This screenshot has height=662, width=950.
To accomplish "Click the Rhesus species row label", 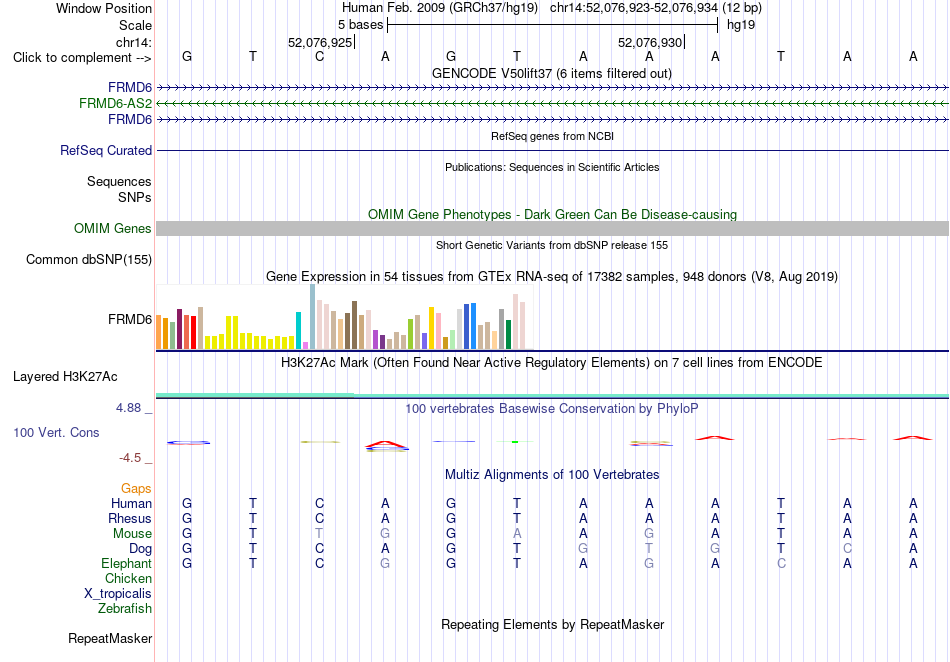I will [130, 518].
